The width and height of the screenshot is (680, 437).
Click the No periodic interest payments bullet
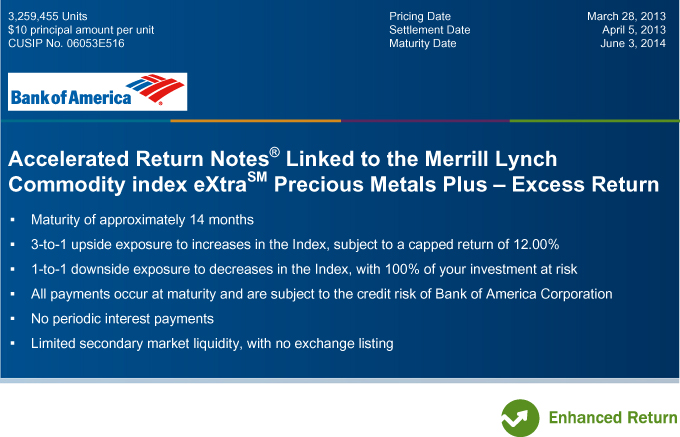pos(122,319)
